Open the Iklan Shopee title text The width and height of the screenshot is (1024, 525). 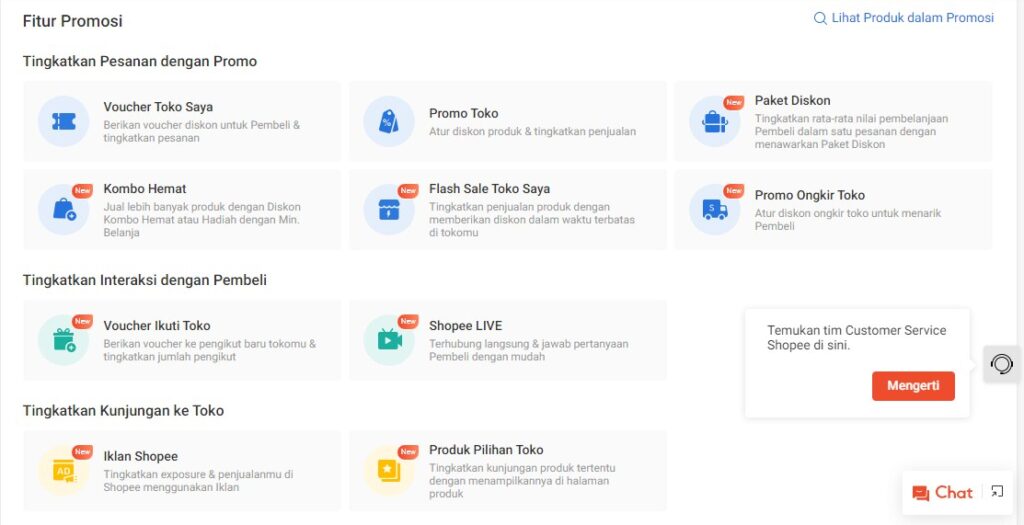coord(140,456)
